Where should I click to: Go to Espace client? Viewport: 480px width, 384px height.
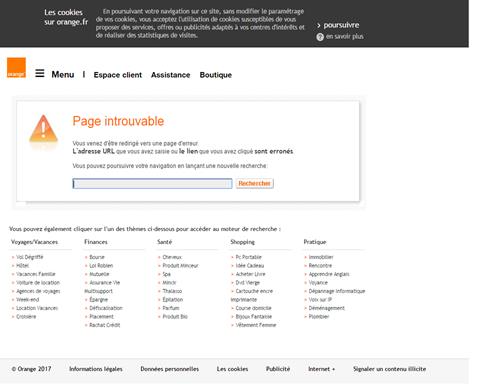118,75
